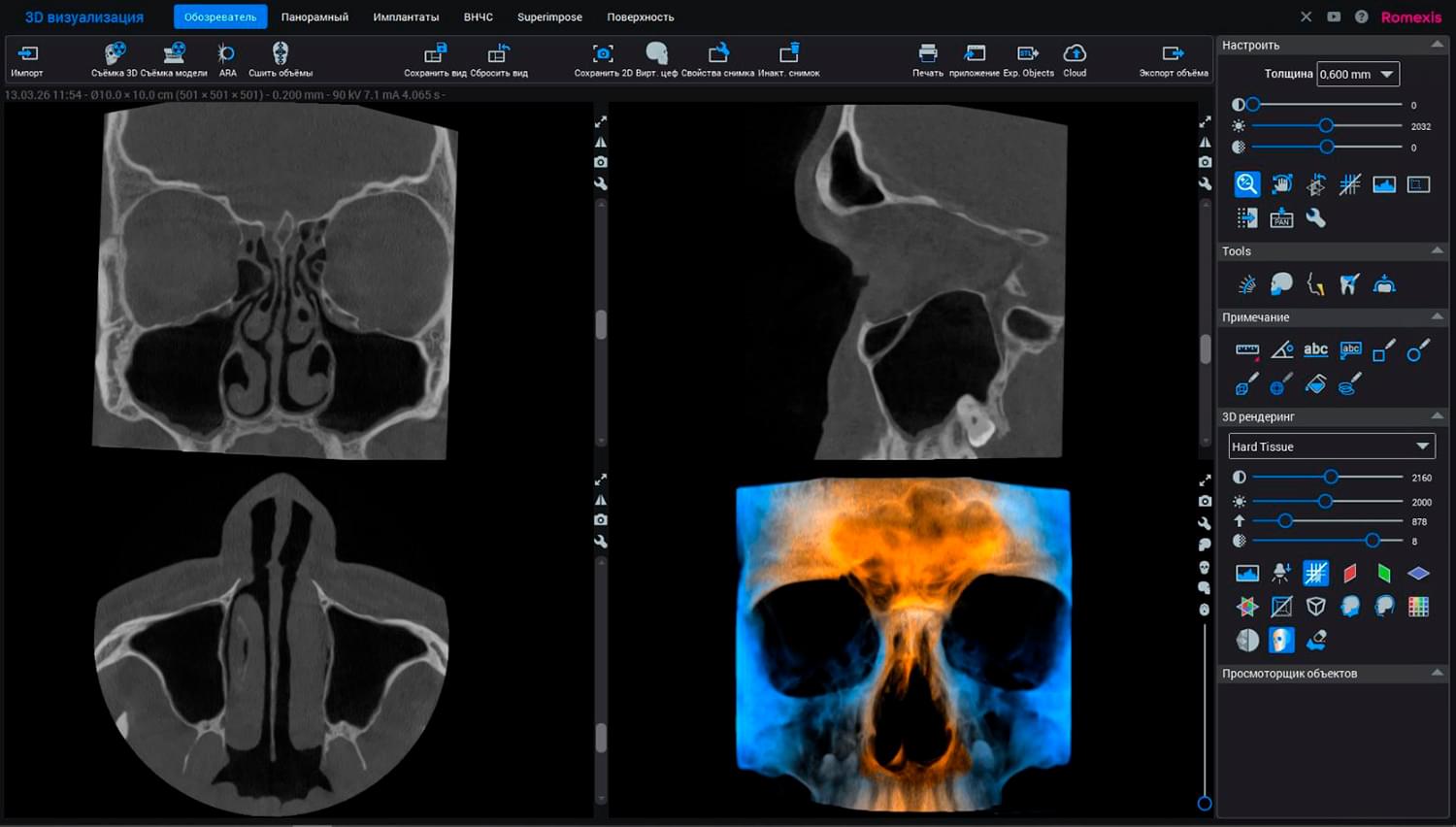Click the Печать print button

(928, 54)
